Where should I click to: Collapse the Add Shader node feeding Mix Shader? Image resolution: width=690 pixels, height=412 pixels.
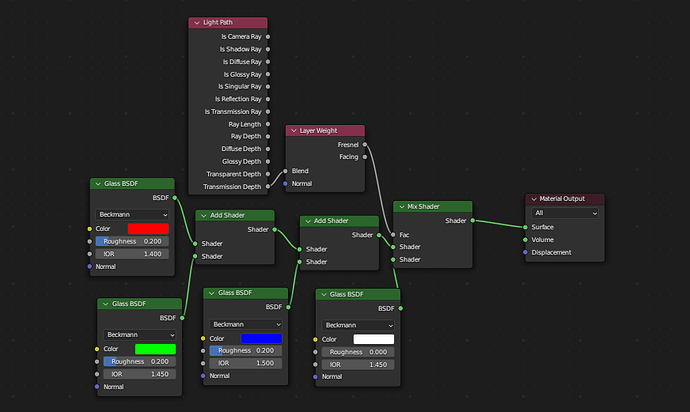[x=308, y=221]
